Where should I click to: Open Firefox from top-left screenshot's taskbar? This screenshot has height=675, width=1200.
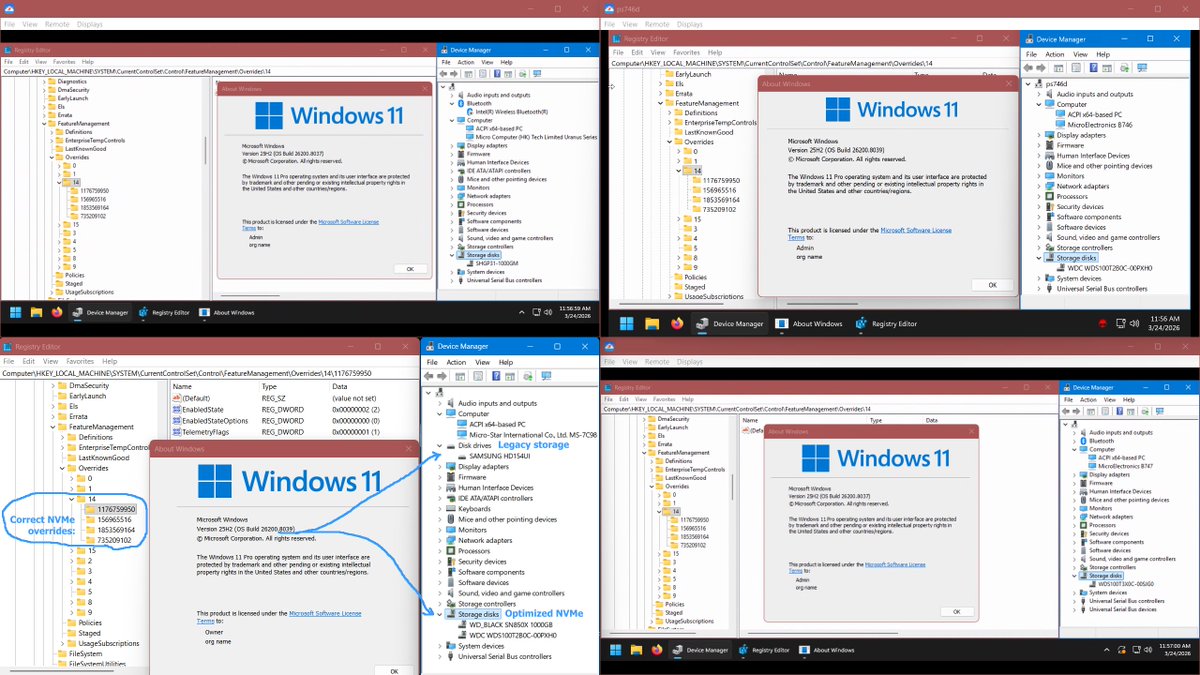pos(57,312)
